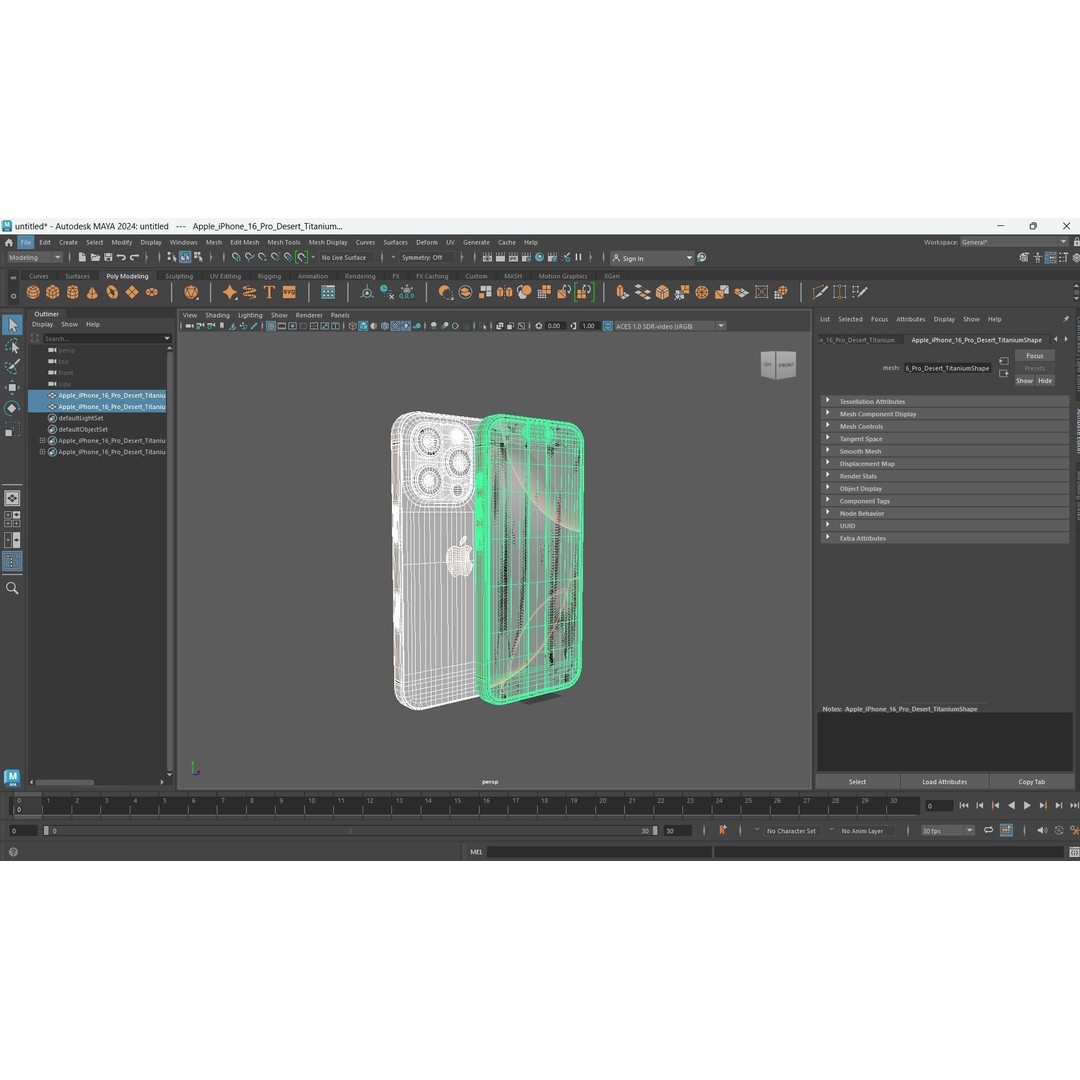Screen dimensions: 1080x1080
Task: Open the ACES 1.0 SDR-video view transform dropdown
Action: point(669,326)
